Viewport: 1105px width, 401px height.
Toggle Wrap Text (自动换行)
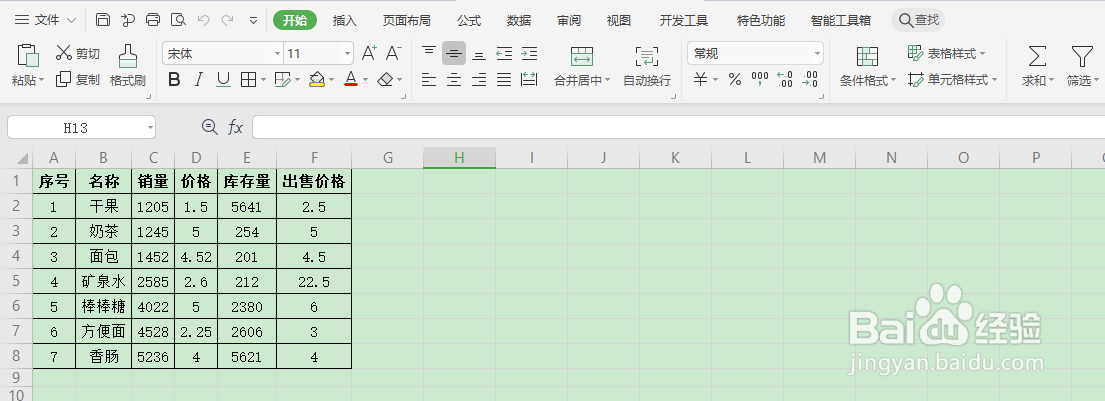tap(647, 66)
